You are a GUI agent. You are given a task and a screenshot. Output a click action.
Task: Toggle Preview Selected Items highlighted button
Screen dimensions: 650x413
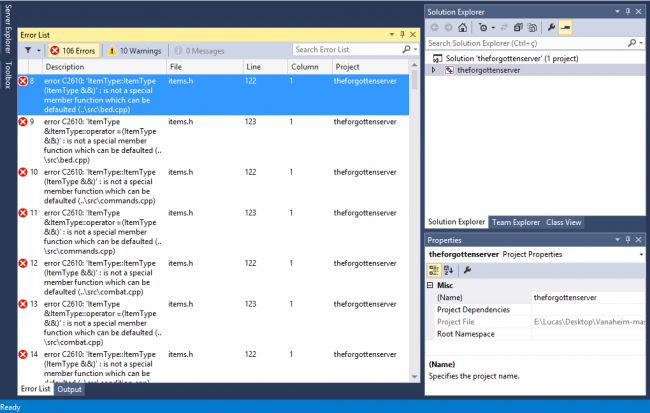565,28
